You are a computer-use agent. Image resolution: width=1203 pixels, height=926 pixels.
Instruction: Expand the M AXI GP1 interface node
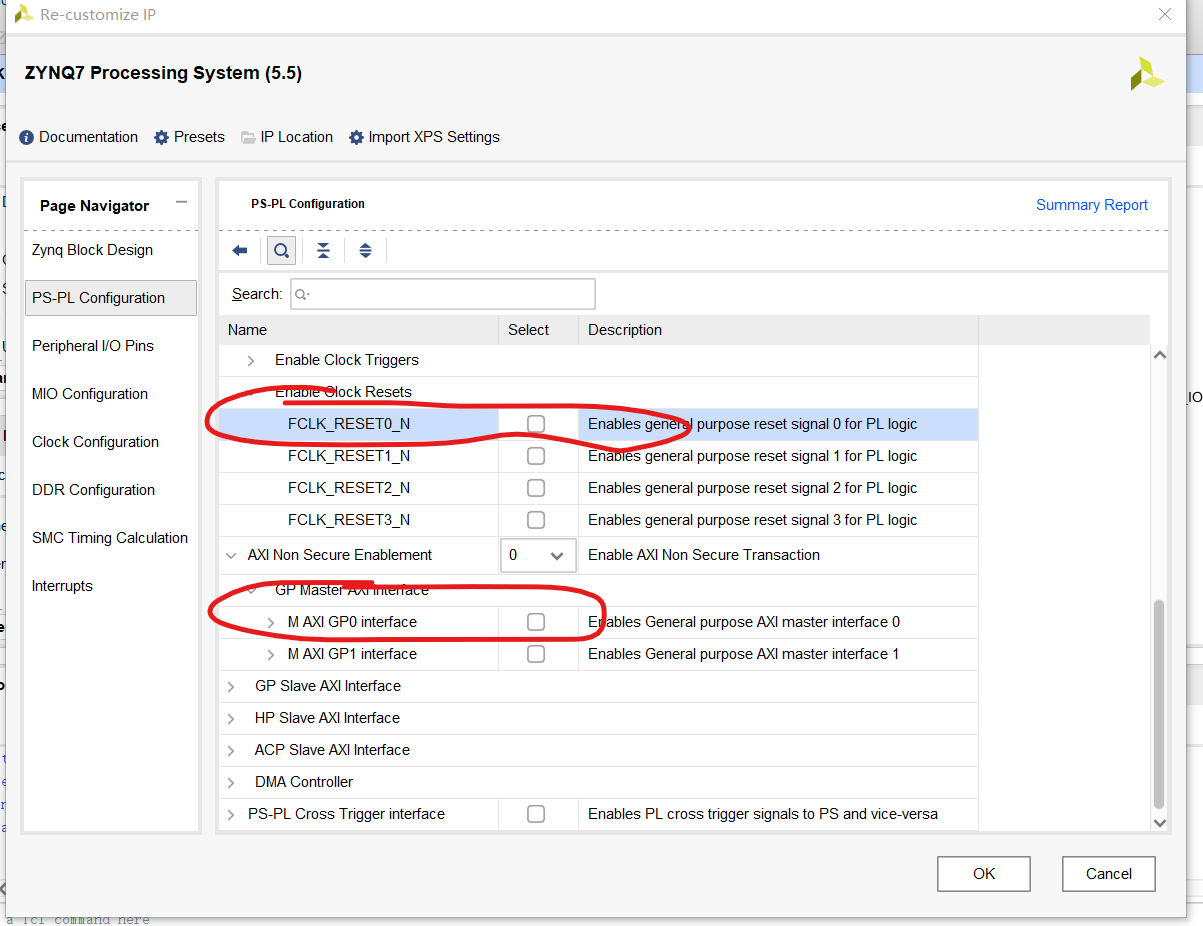tap(271, 654)
